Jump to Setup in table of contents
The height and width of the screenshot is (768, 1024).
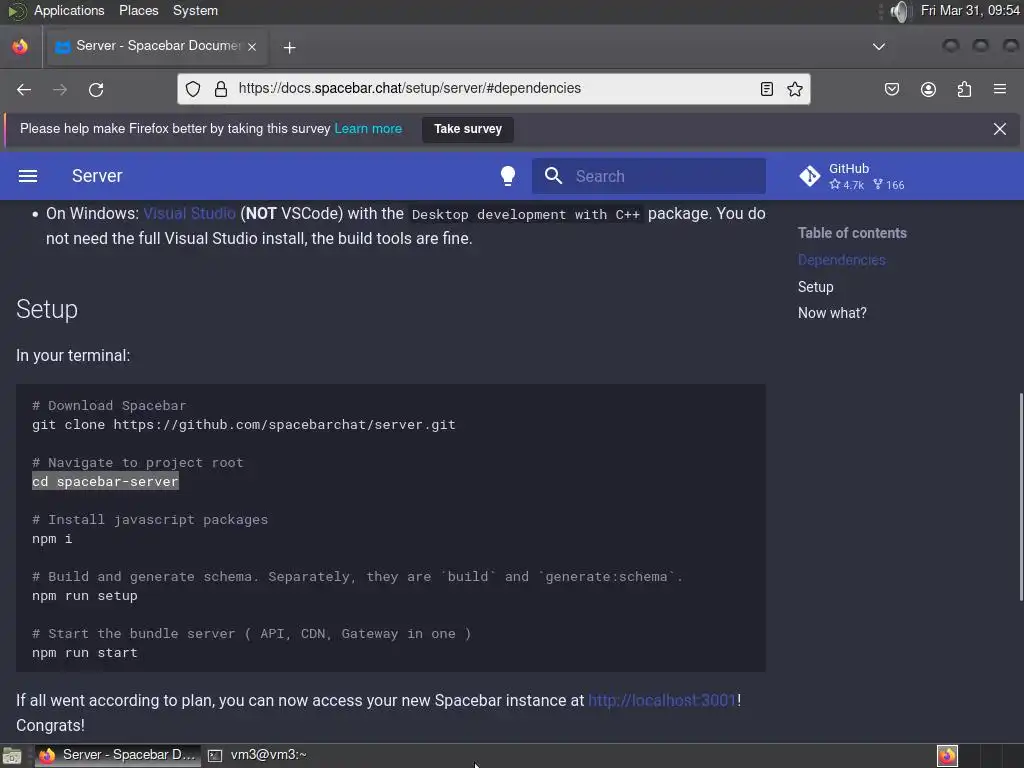pyautogui.click(x=815, y=287)
